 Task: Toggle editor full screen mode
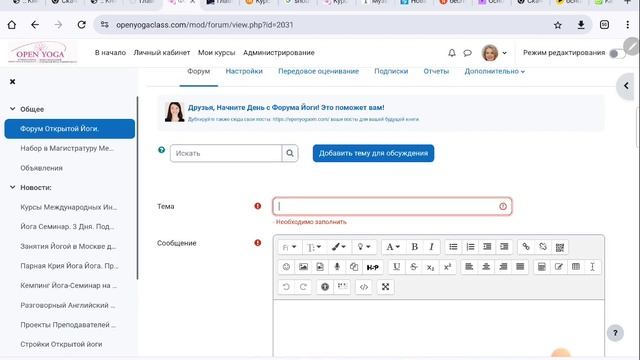click(x=385, y=287)
